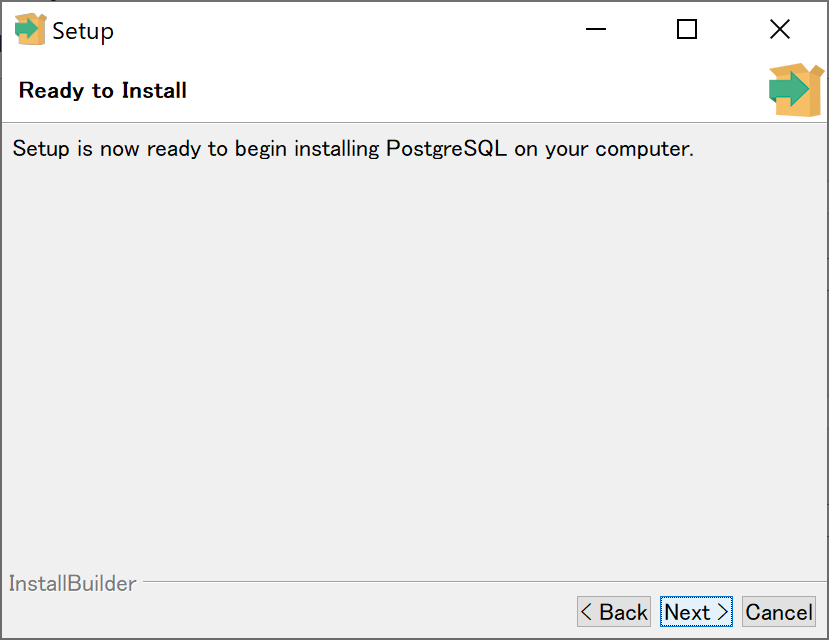Click the white header bar beside the logo
The height and width of the screenshot is (640, 829).
[450, 89]
